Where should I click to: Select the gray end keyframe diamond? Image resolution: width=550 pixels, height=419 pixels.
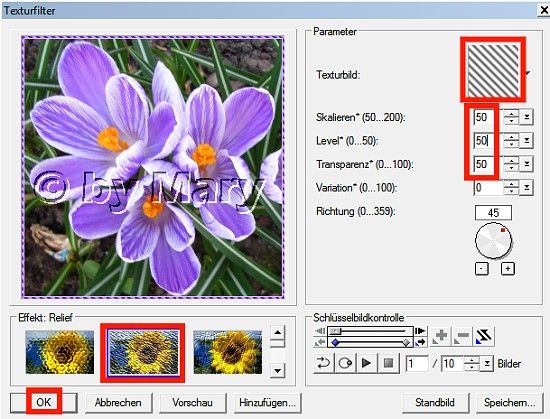[x=406, y=342]
